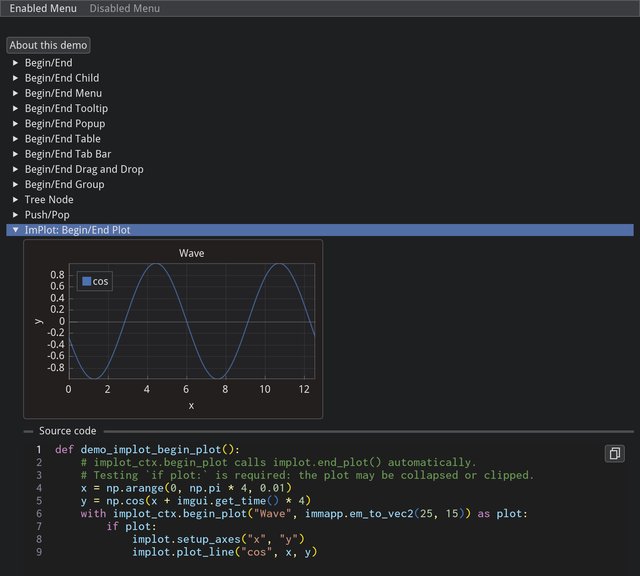Click the 'if plot:' line 7 of code
This screenshot has width=640, height=576.
(x=131, y=526)
